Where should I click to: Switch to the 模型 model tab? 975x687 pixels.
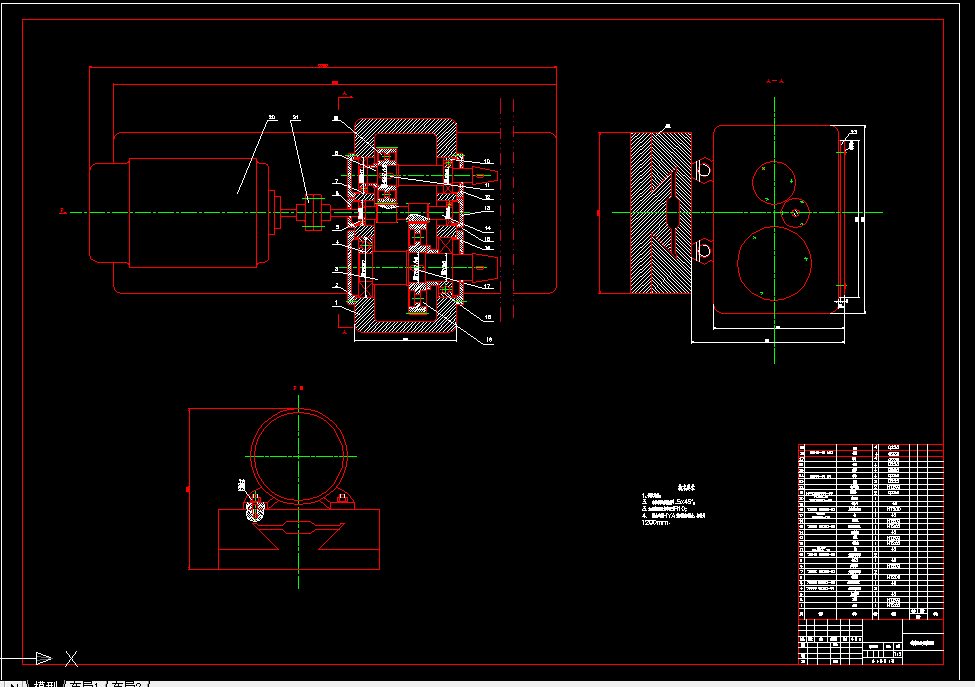[45, 684]
